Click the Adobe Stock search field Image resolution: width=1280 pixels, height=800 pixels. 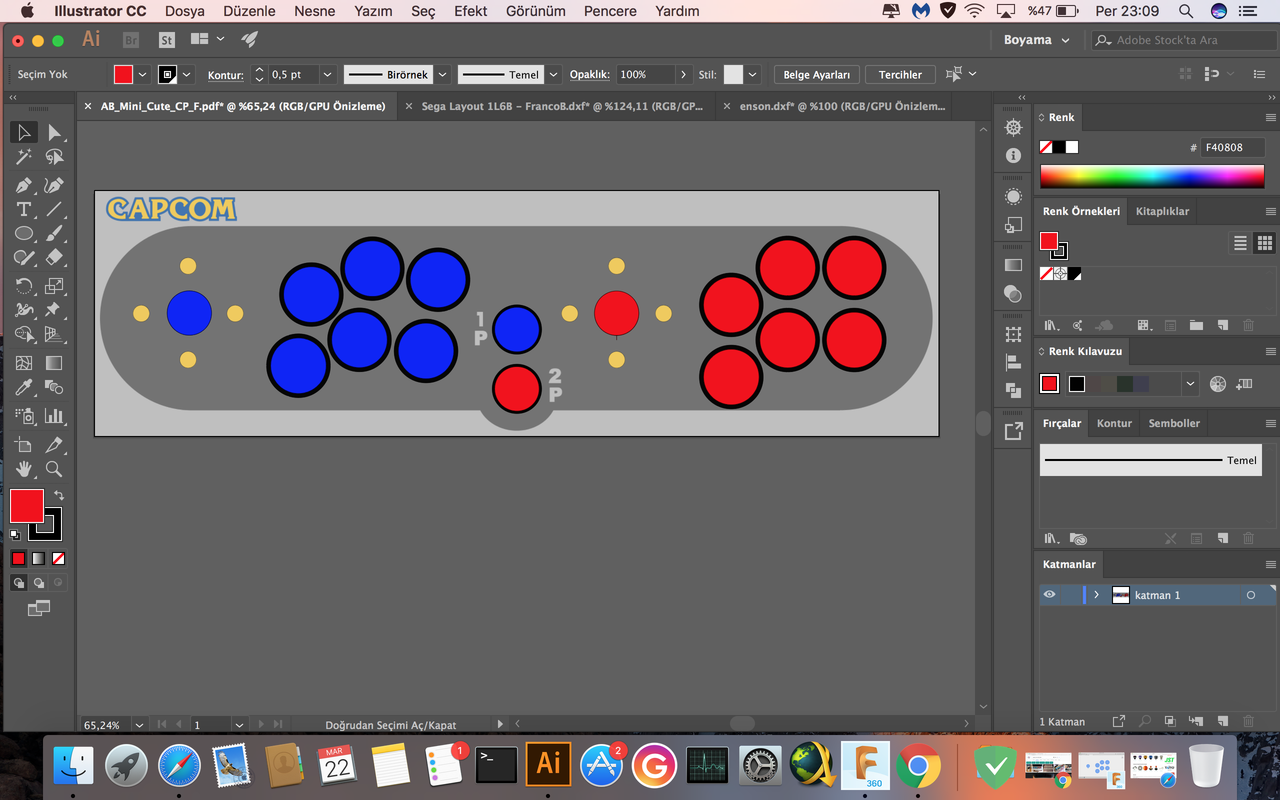[1182, 40]
